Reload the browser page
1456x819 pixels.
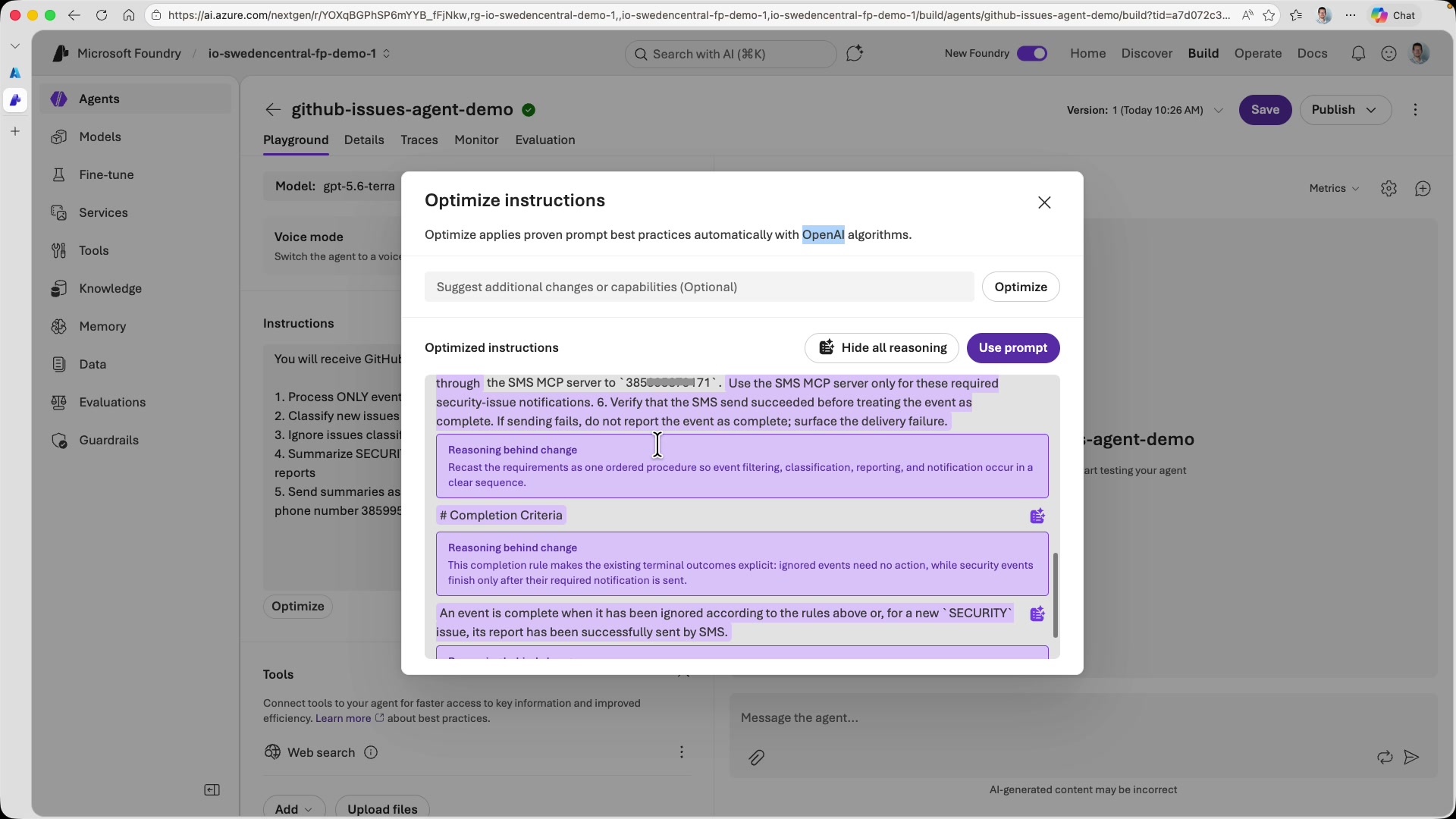click(x=101, y=15)
